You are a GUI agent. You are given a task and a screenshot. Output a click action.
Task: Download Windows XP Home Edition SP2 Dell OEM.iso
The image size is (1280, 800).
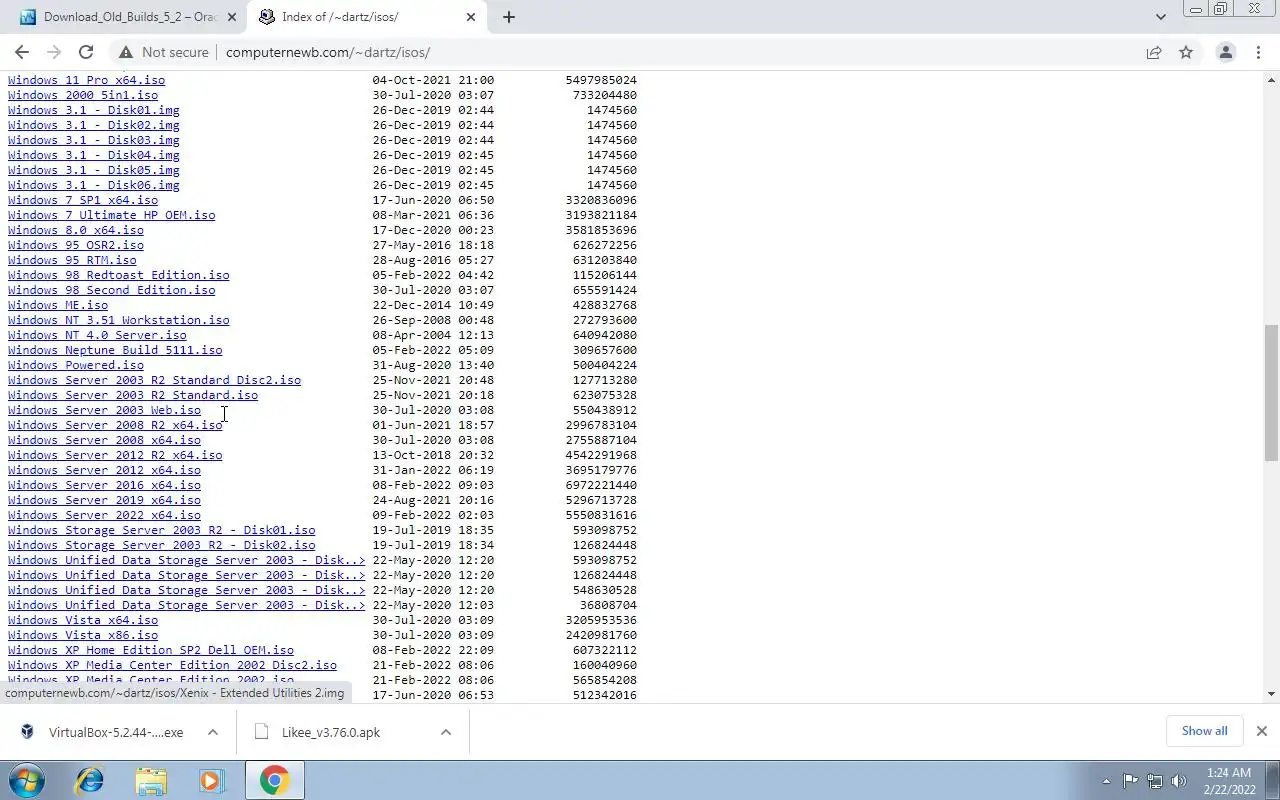(151, 650)
